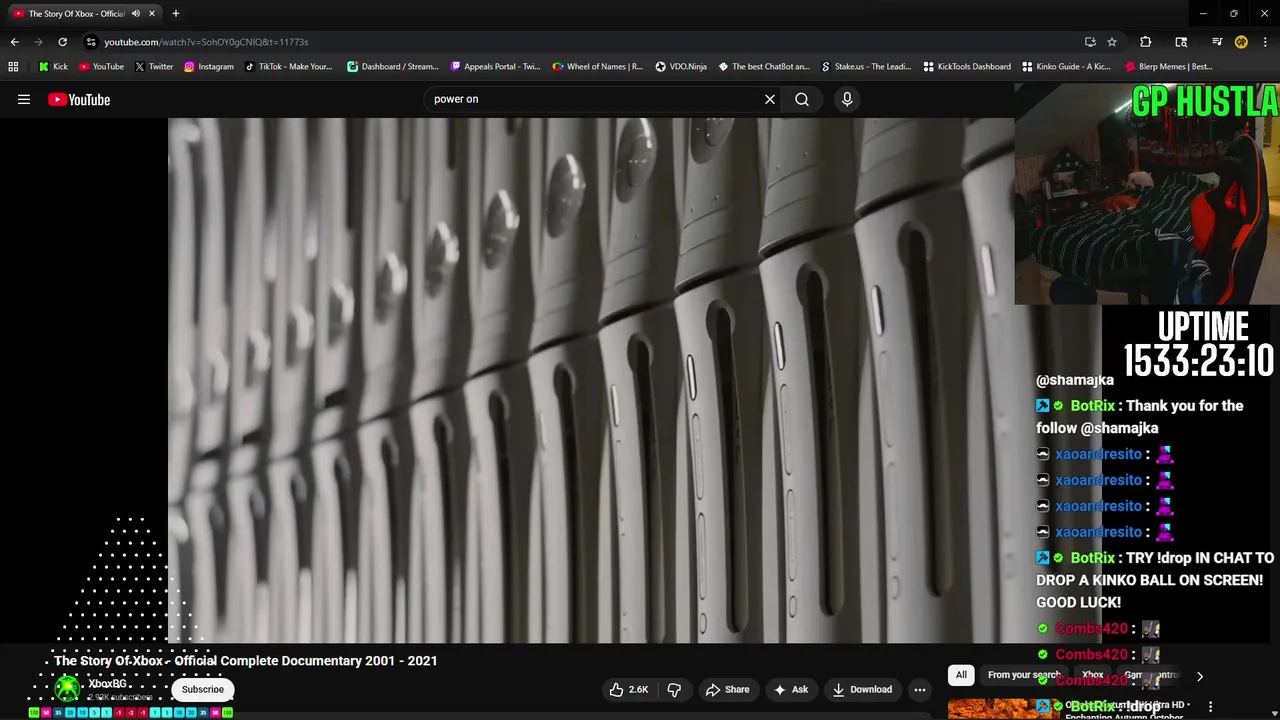Screen dimensions: 1280x720
Task: Select the All filter chip
Action: pos(961,675)
